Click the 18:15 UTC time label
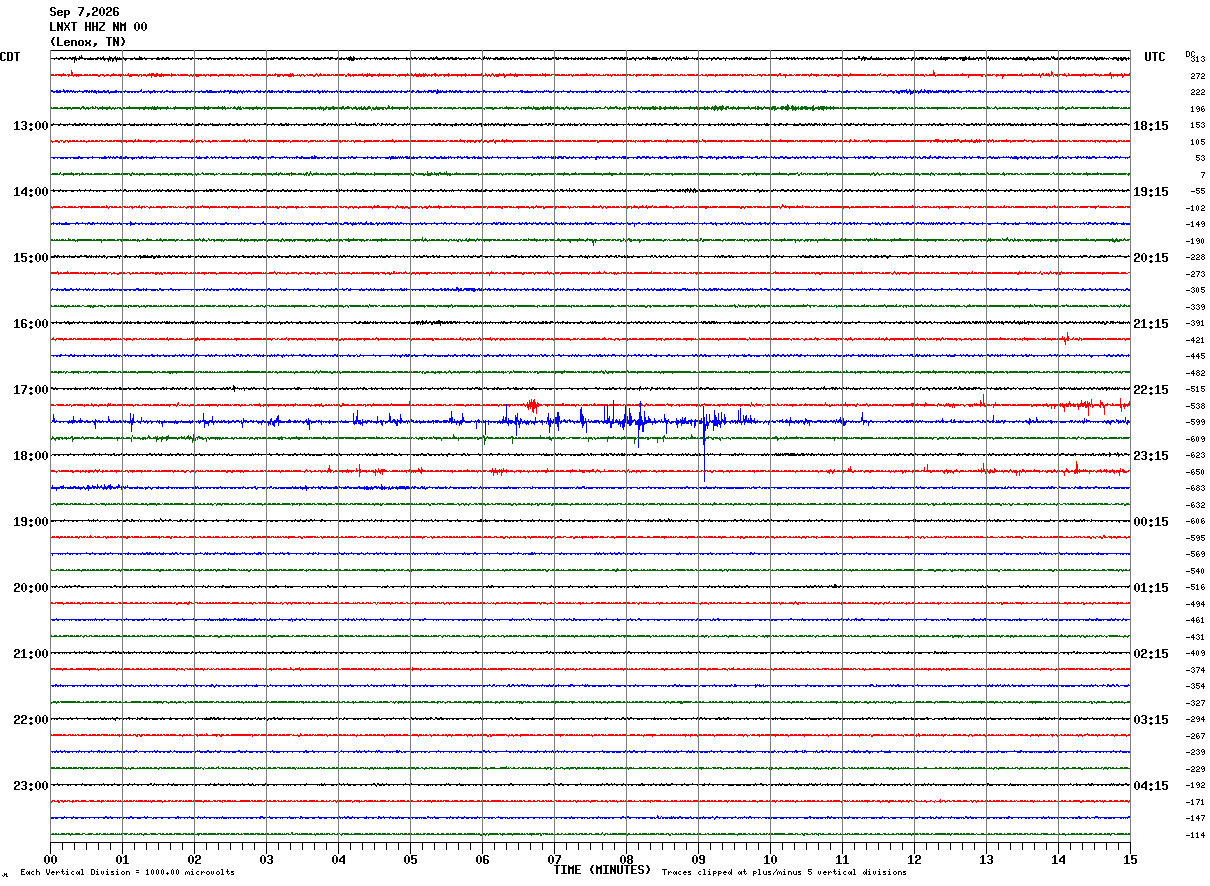The height and width of the screenshot is (886, 1210). click(x=1150, y=126)
